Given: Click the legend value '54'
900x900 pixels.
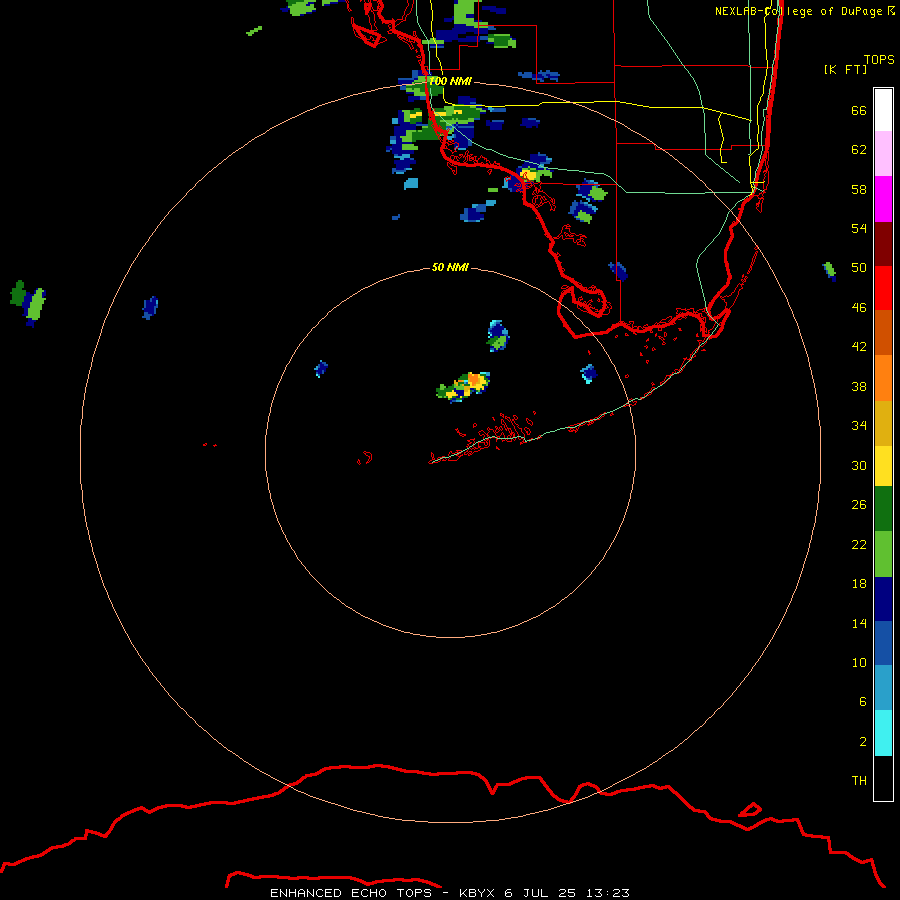Looking at the screenshot, I should (859, 228).
